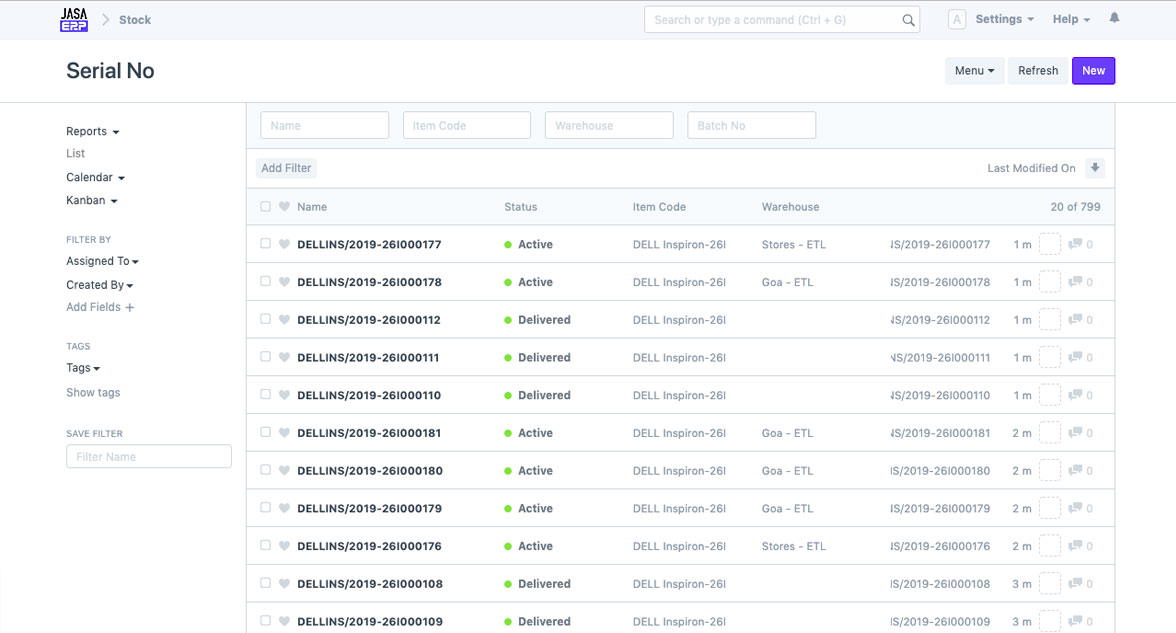Image resolution: width=1176 pixels, height=633 pixels.
Task: Click the notification bell icon
Action: point(1114,19)
